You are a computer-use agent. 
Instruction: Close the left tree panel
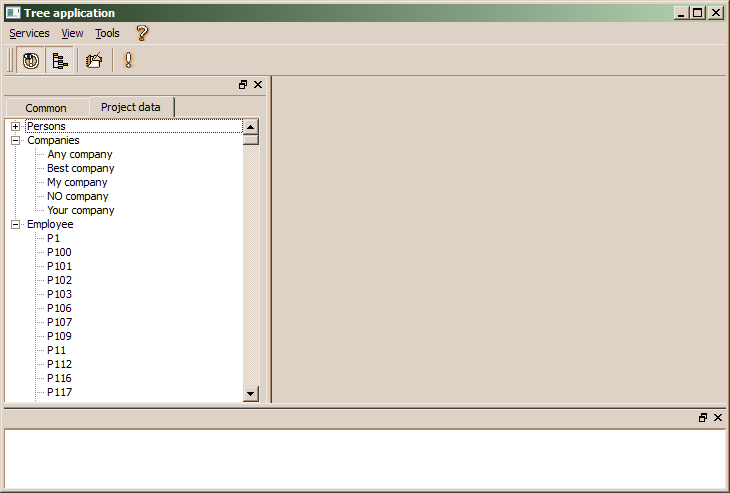258,85
